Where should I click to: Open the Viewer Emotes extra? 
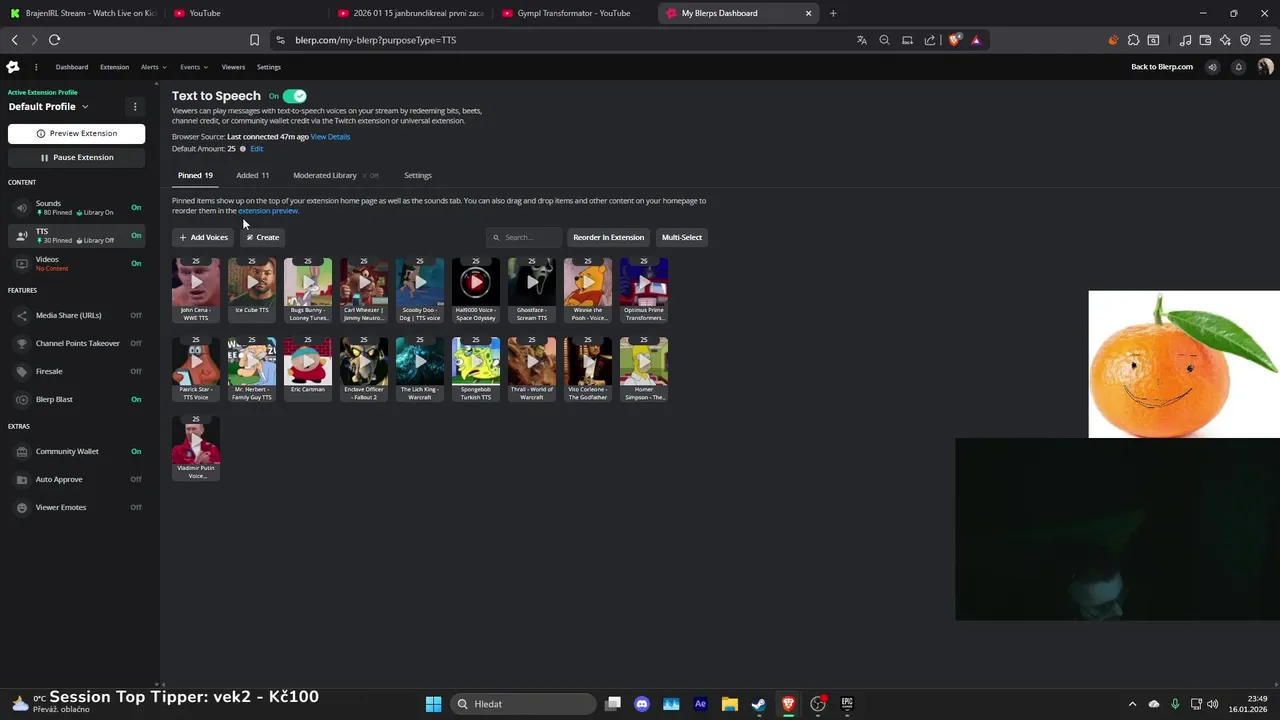pyautogui.click(x=76, y=507)
